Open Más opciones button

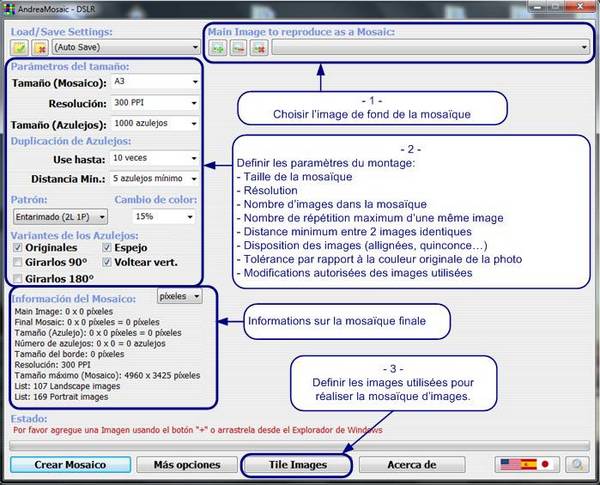tap(182, 465)
